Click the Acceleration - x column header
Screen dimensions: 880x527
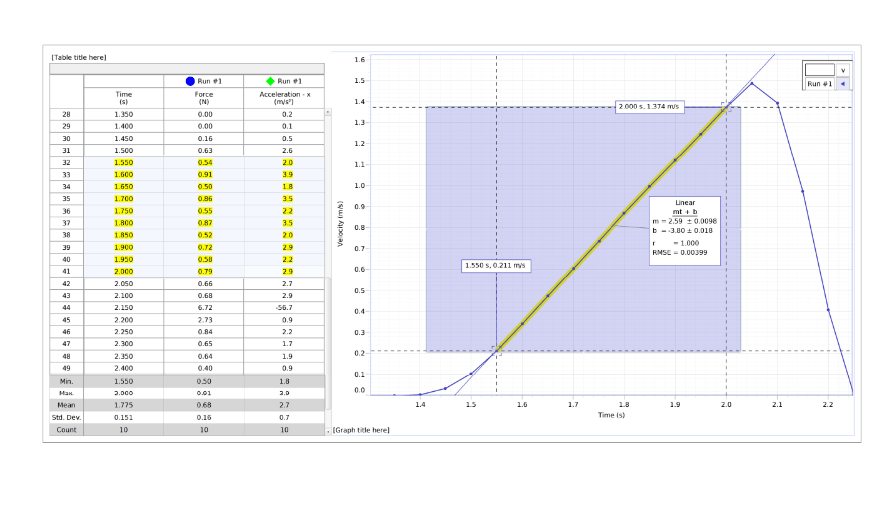click(285, 98)
